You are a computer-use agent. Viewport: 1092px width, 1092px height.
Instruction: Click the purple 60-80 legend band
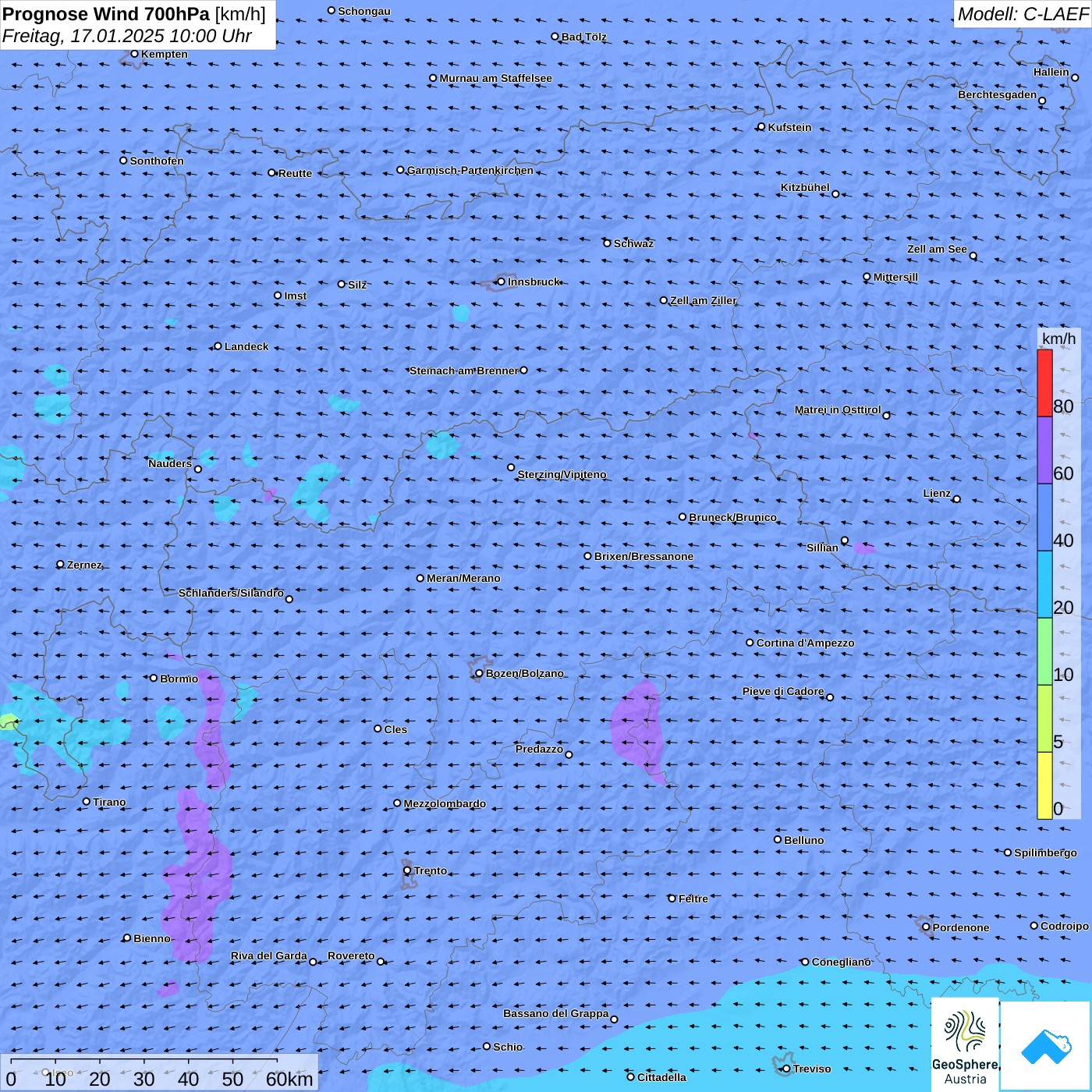[x=1044, y=450]
